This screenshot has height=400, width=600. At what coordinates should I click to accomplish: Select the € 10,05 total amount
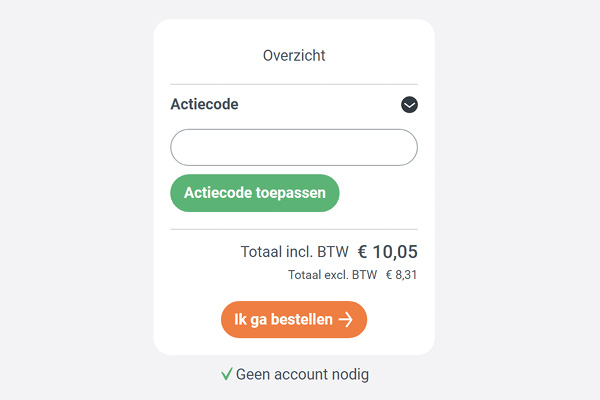click(388, 252)
